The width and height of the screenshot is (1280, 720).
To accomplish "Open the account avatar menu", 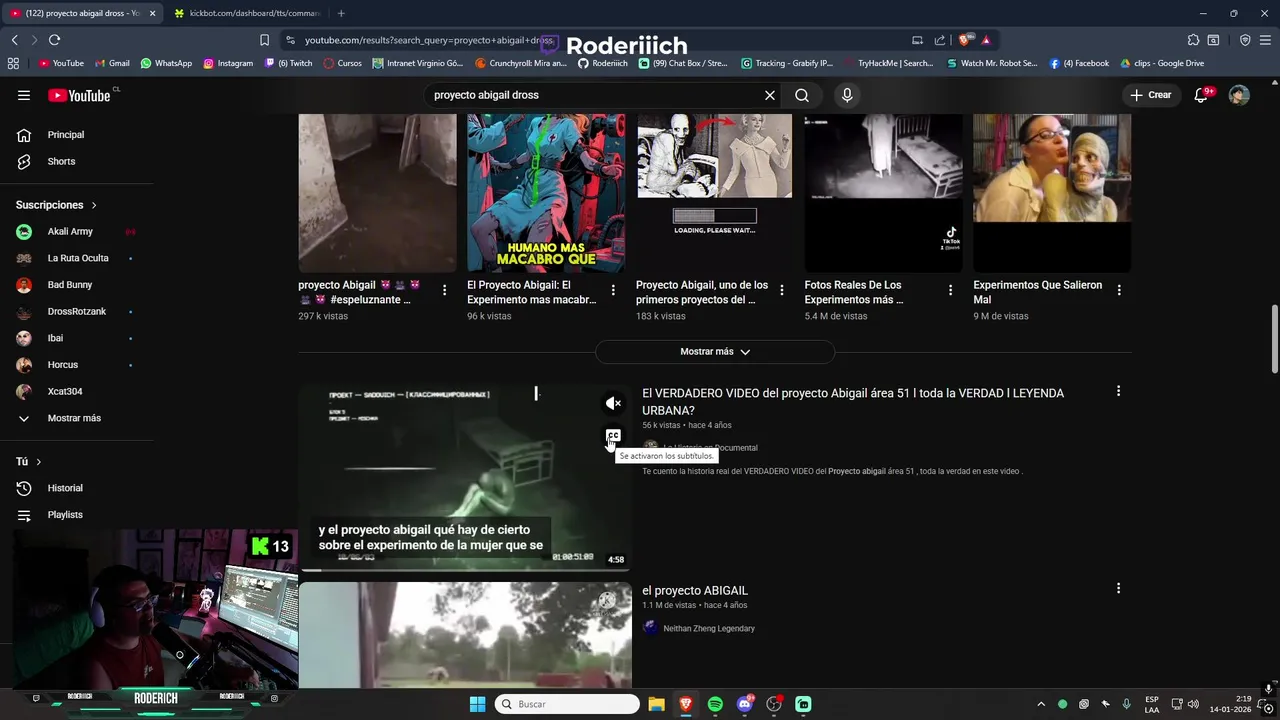I will pyautogui.click(x=1239, y=95).
